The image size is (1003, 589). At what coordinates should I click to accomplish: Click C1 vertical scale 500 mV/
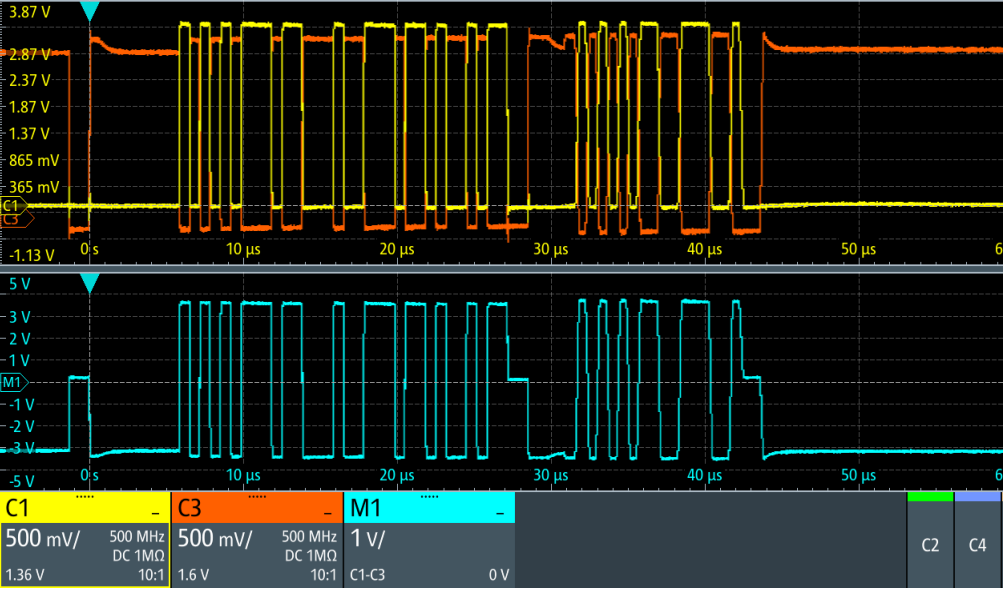(44, 538)
